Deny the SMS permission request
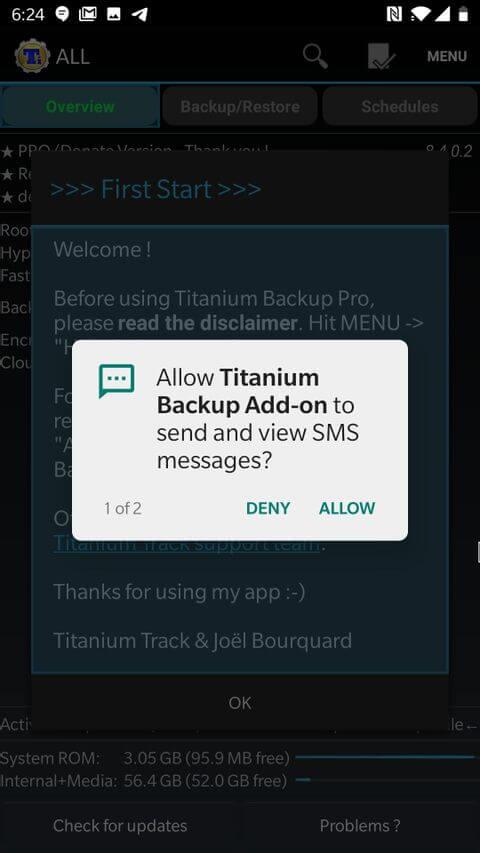This screenshot has width=480, height=853. [x=268, y=508]
